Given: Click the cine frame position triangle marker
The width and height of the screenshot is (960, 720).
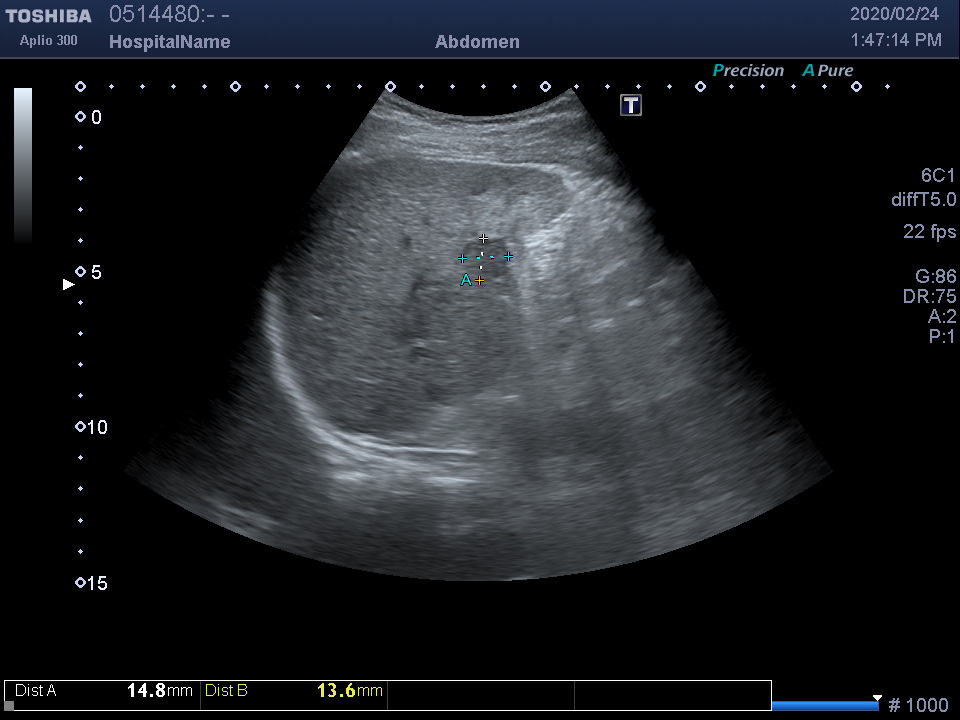Looking at the screenshot, I should tap(877, 698).
